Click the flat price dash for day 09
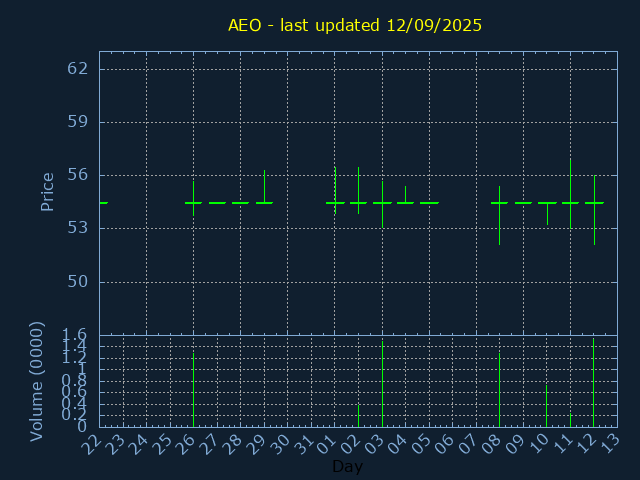Image resolution: width=640 pixels, height=480 pixels. (x=523, y=203)
